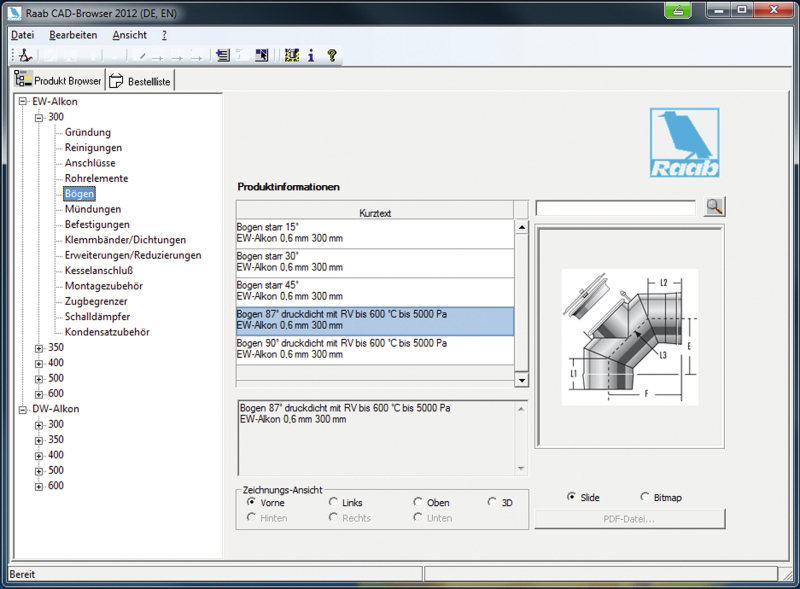Screen dimensions: 800x589
Task: Click the description text box
Action: pyautogui.click(x=383, y=438)
